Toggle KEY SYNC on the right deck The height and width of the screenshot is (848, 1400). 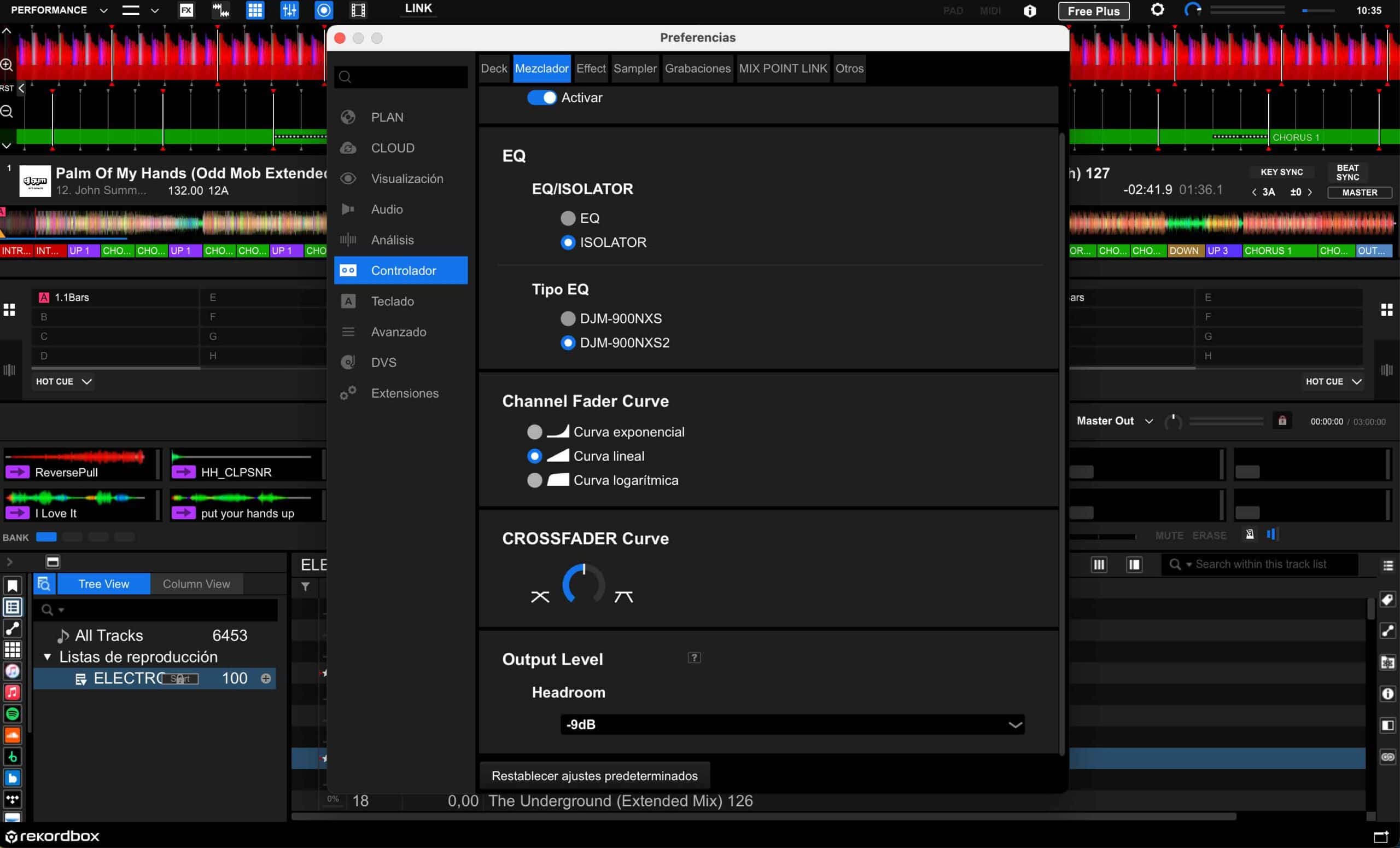pyautogui.click(x=1281, y=172)
